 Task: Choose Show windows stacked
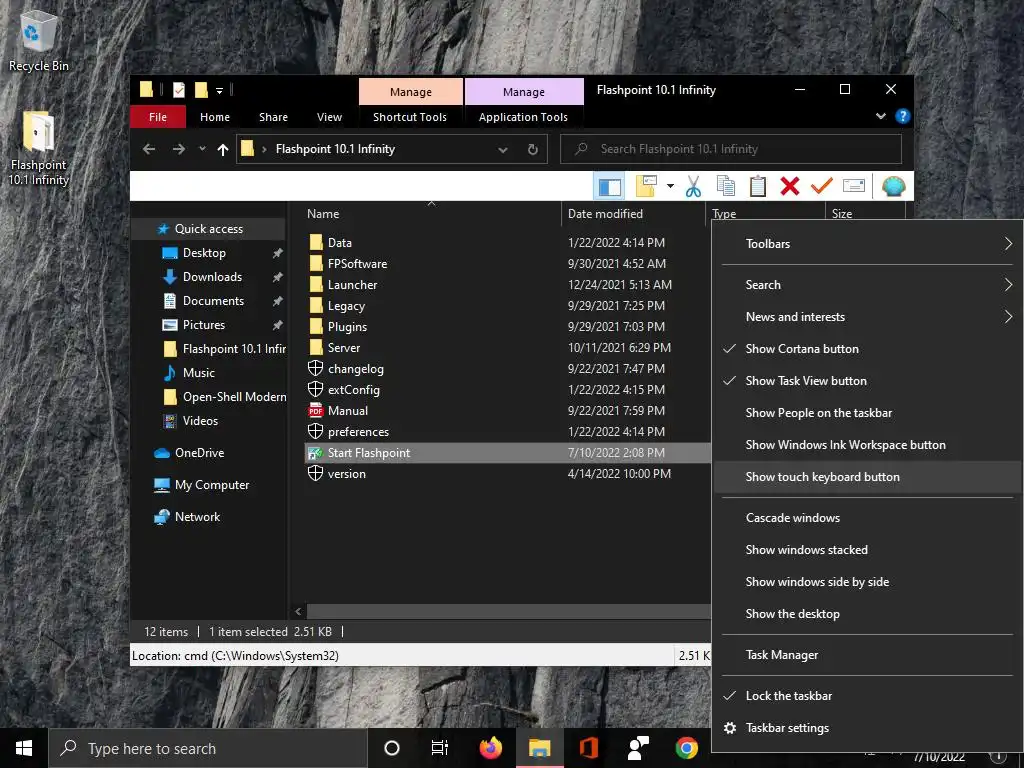(x=867, y=550)
